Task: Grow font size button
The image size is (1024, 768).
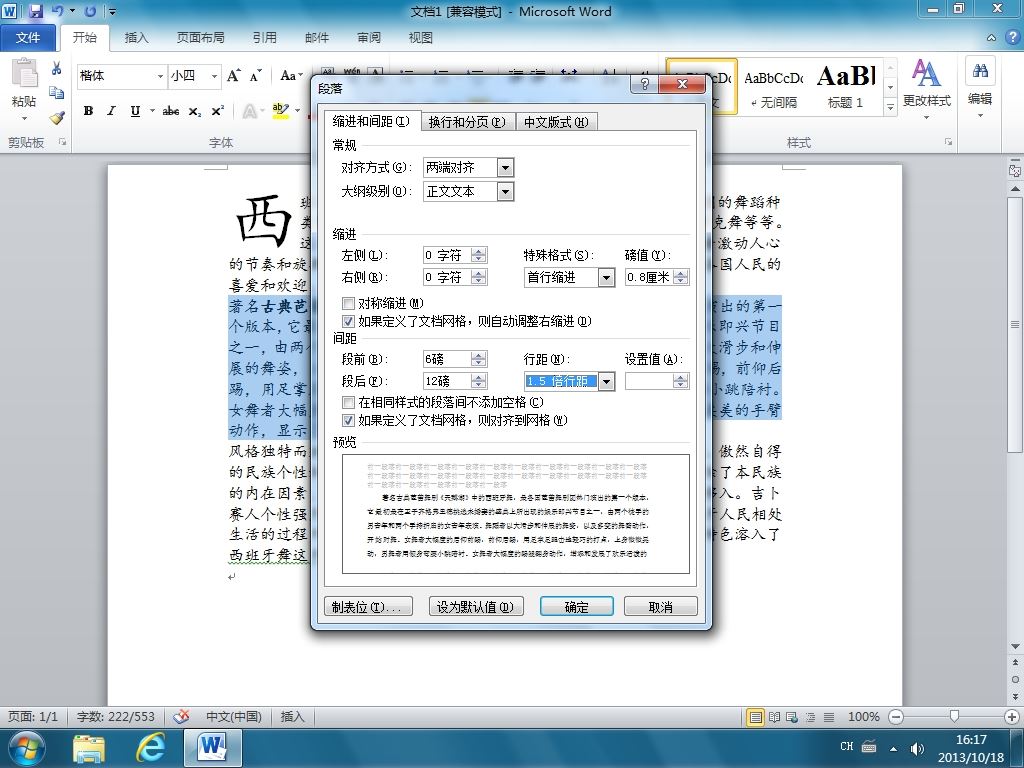Action: coord(234,76)
